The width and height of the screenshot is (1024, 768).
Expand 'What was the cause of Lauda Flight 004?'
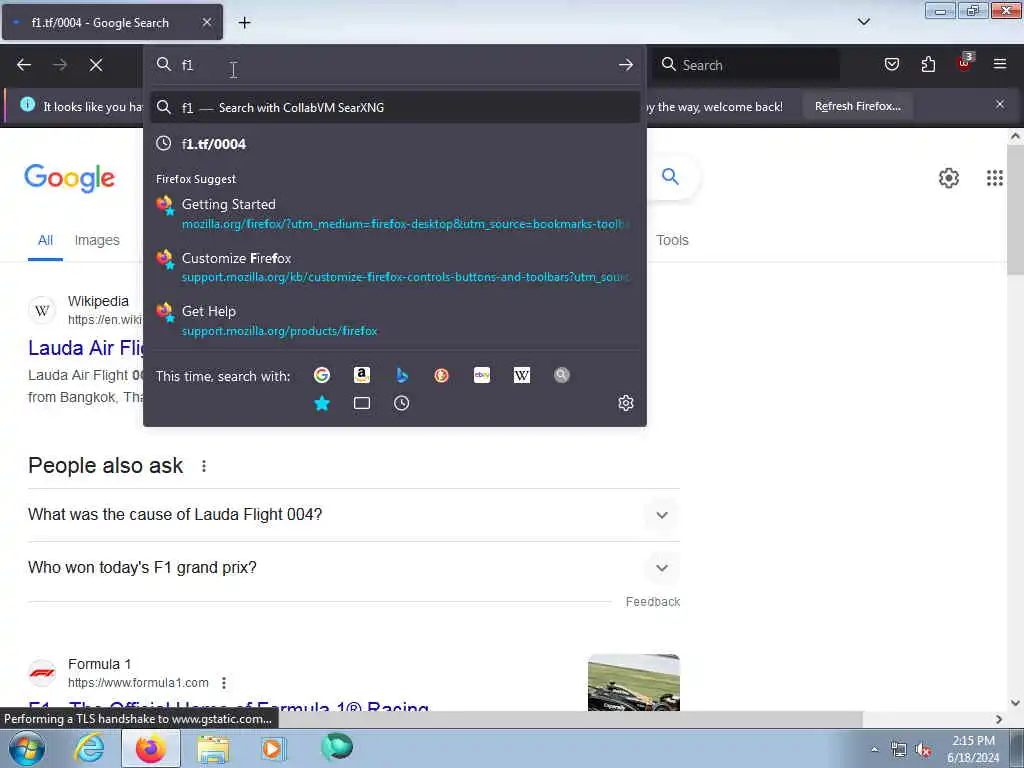point(353,515)
